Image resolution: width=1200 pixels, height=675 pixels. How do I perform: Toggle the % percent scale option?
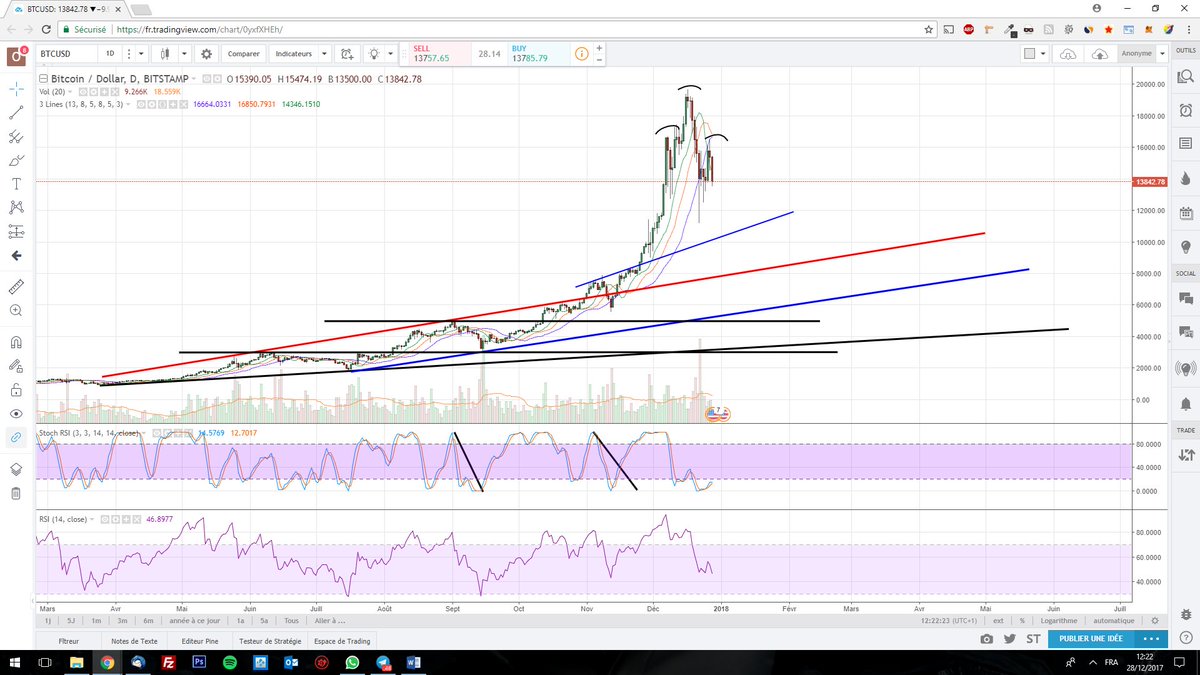tap(1022, 620)
